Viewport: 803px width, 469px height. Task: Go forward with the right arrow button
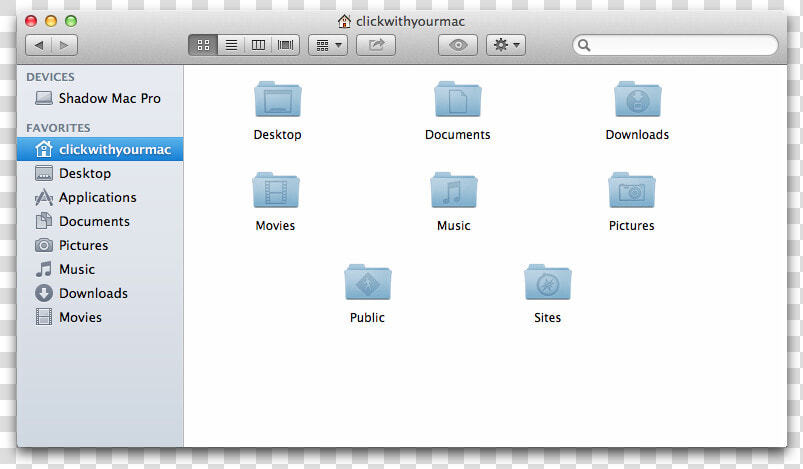click(x=65, y=45)
